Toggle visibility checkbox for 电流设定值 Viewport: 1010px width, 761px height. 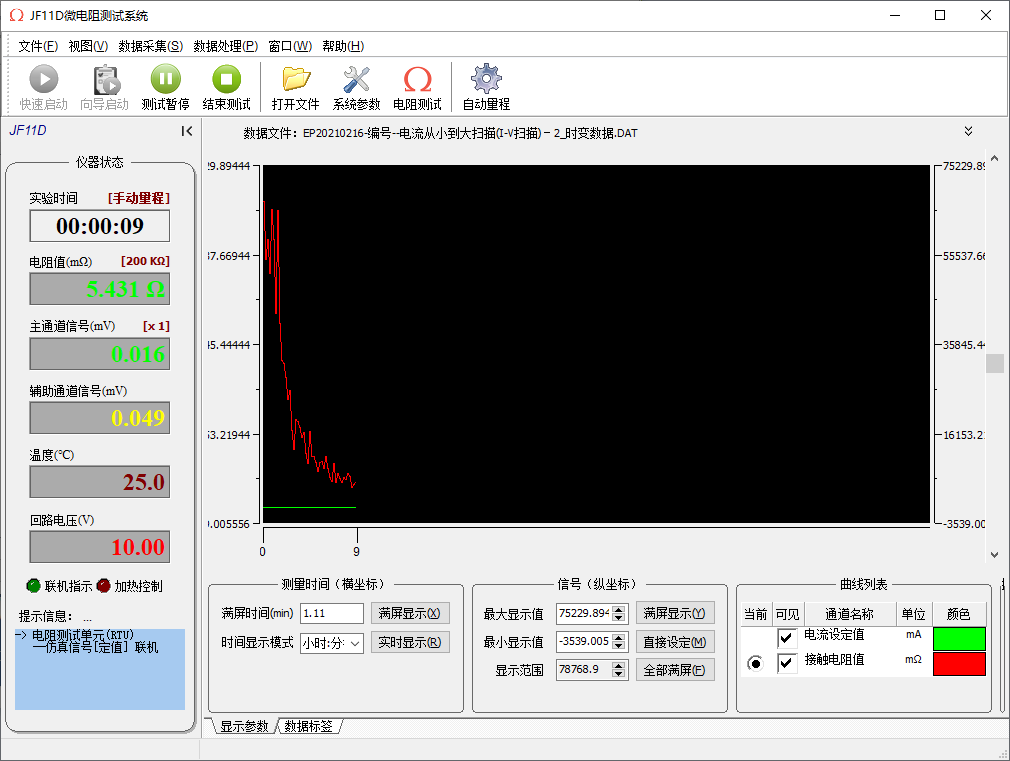coord(786,637)
